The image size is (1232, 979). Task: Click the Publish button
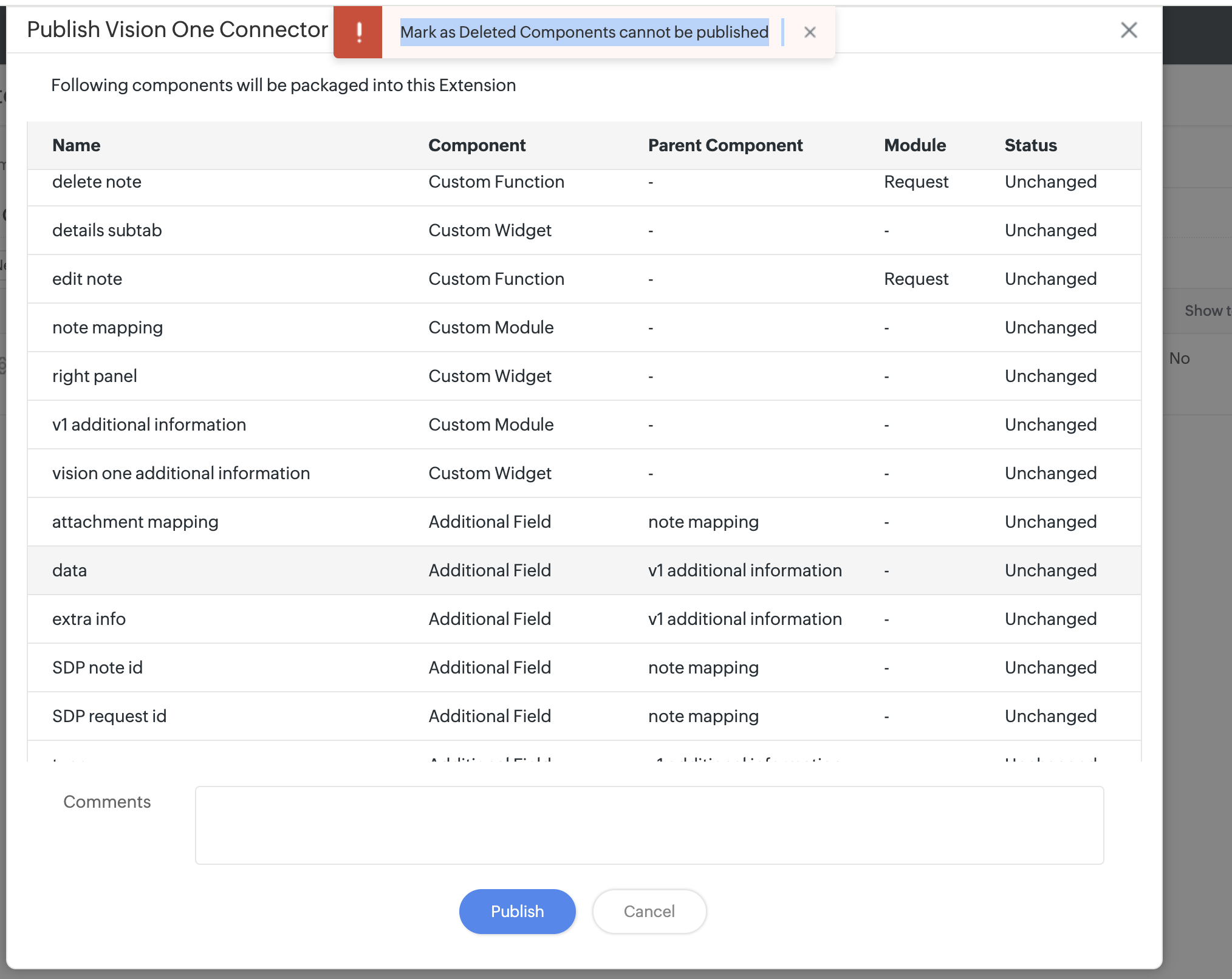point(517,911)
